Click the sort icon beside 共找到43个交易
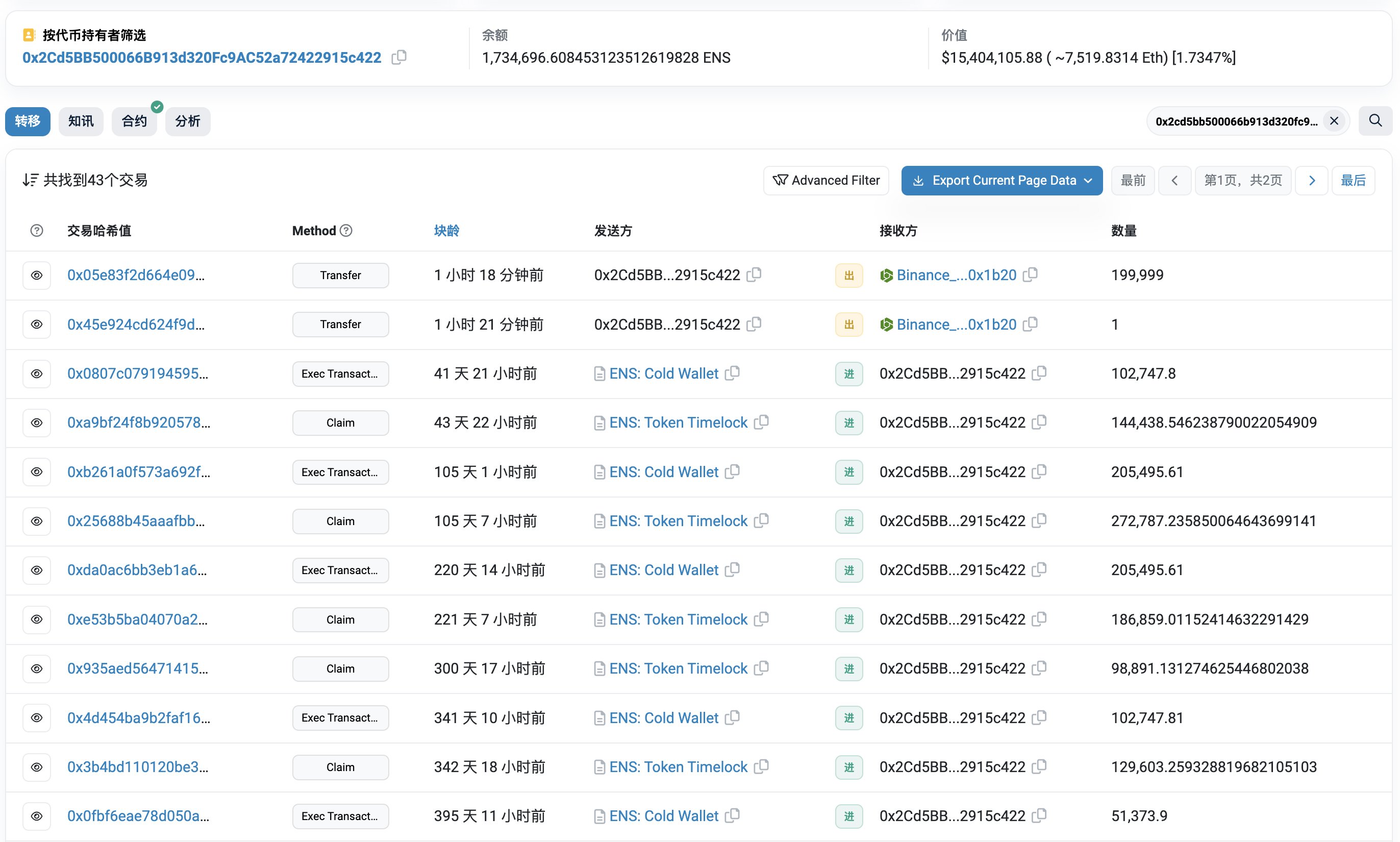 [30, 180]
